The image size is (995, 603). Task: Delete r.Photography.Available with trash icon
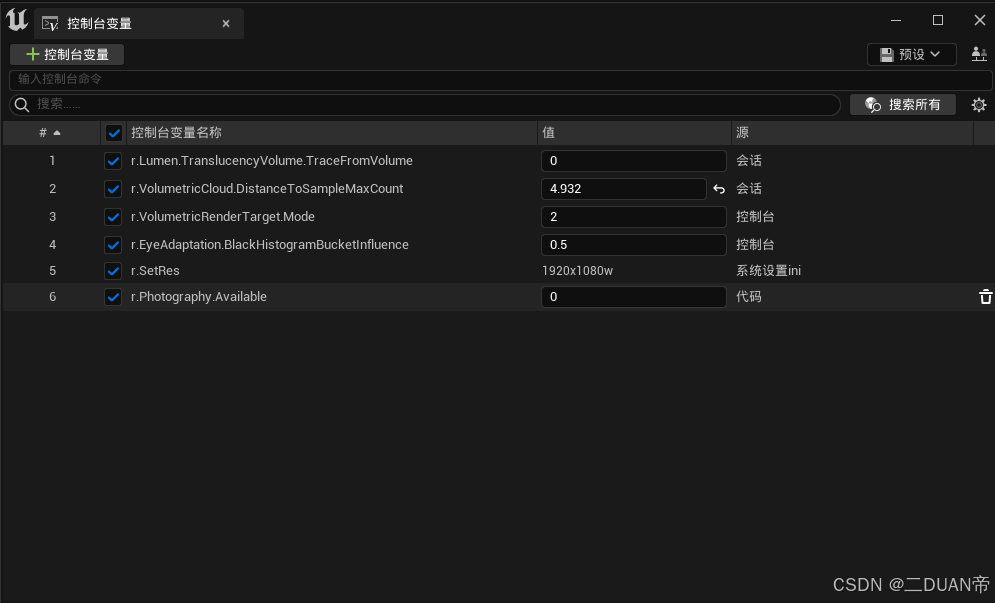coord(985,296)
